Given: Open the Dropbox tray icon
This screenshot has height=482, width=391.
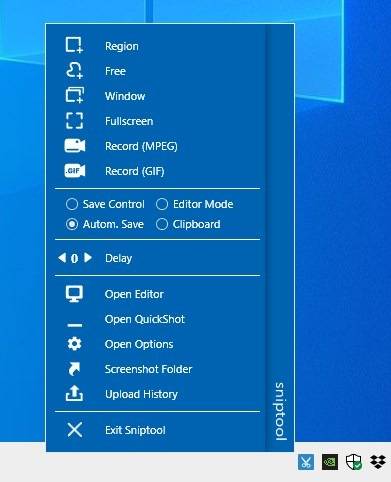Looking at the screenshot, I should coord(378,462).
